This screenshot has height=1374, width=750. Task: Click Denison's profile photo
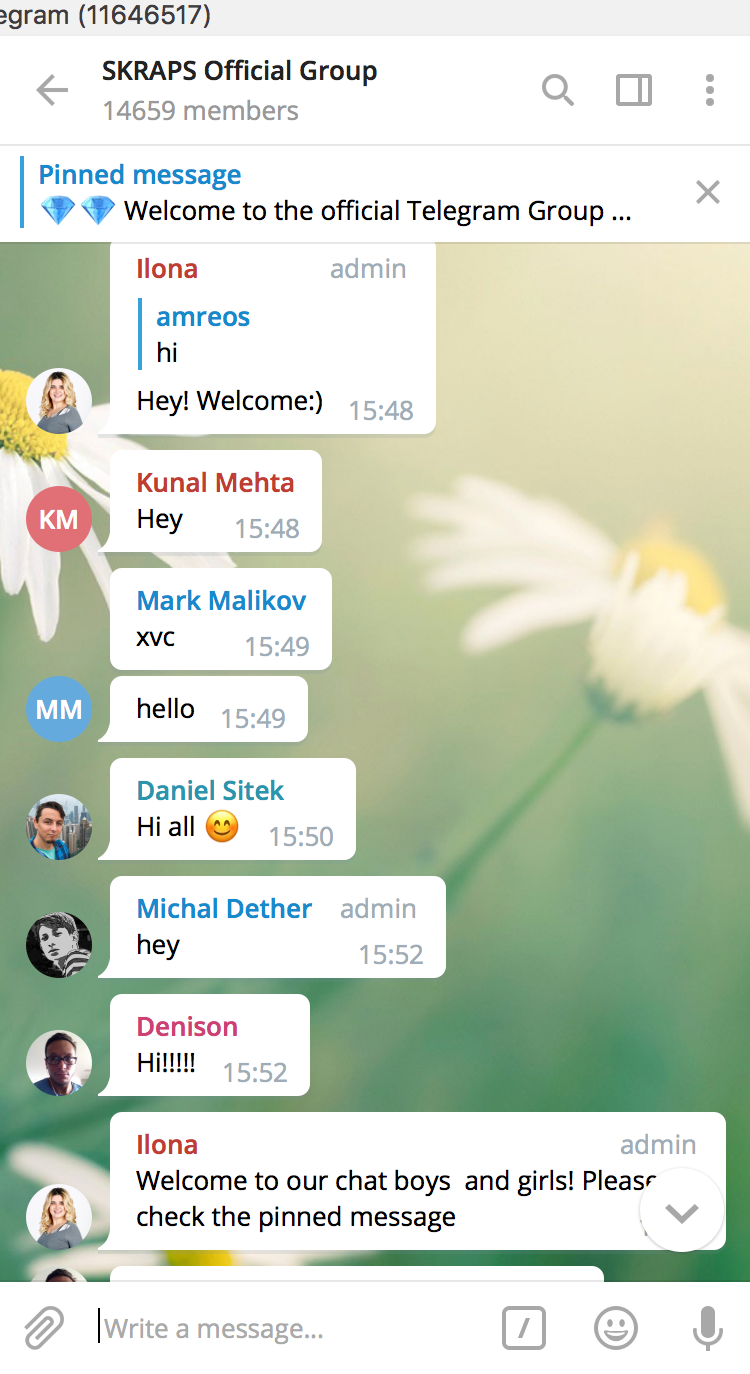[x=59, y=1063]
